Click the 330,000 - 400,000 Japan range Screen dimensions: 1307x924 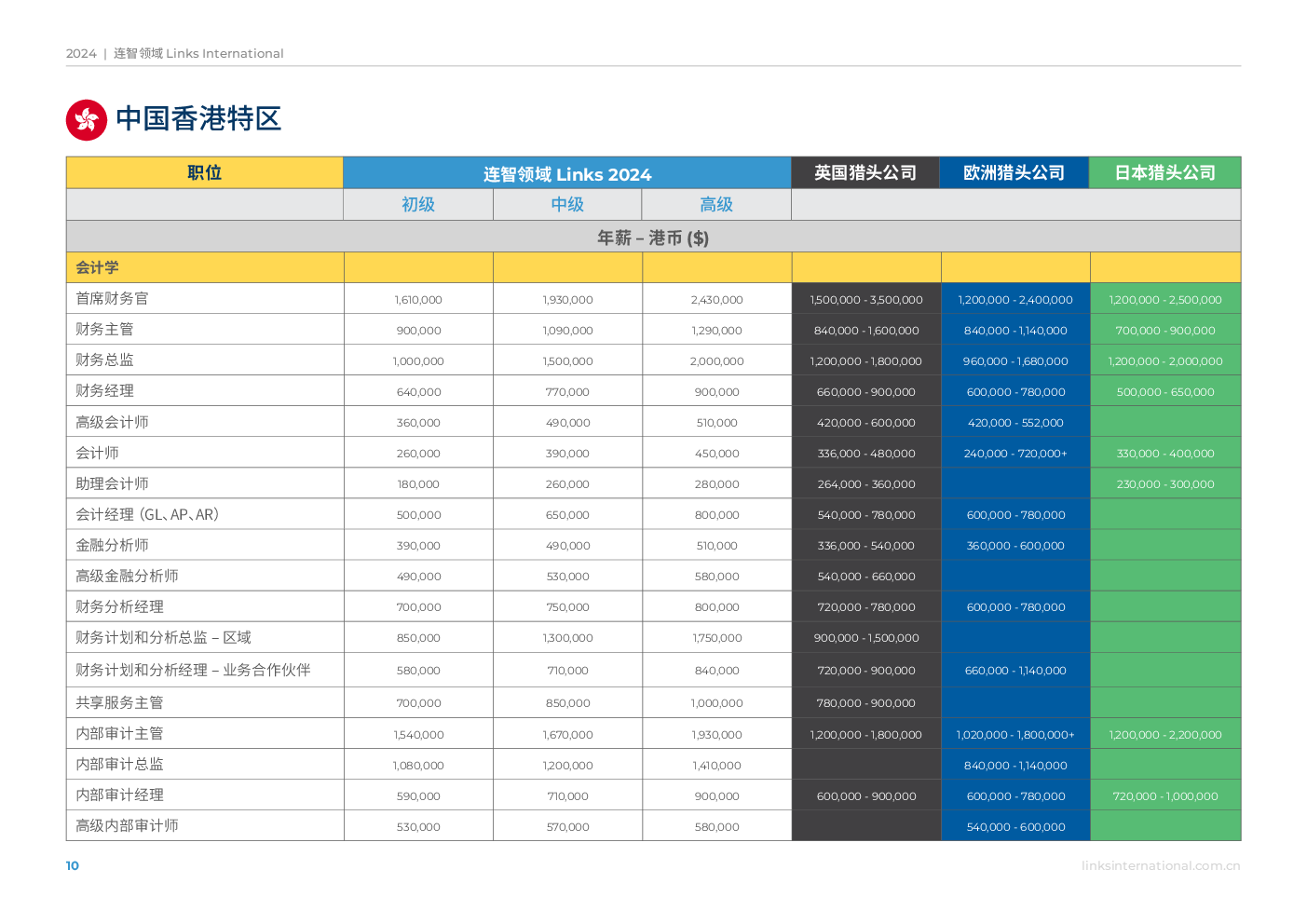point(1165,454)
